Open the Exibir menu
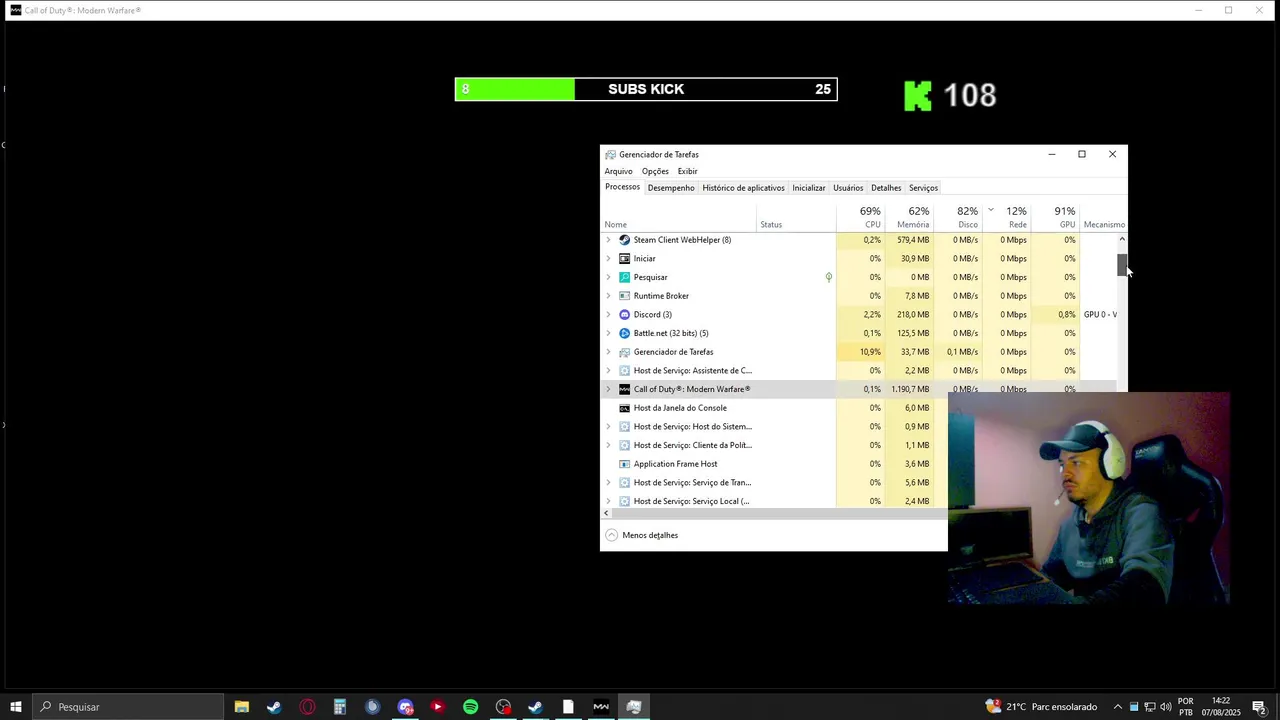The image size is (1280, 720). (687, 171)
